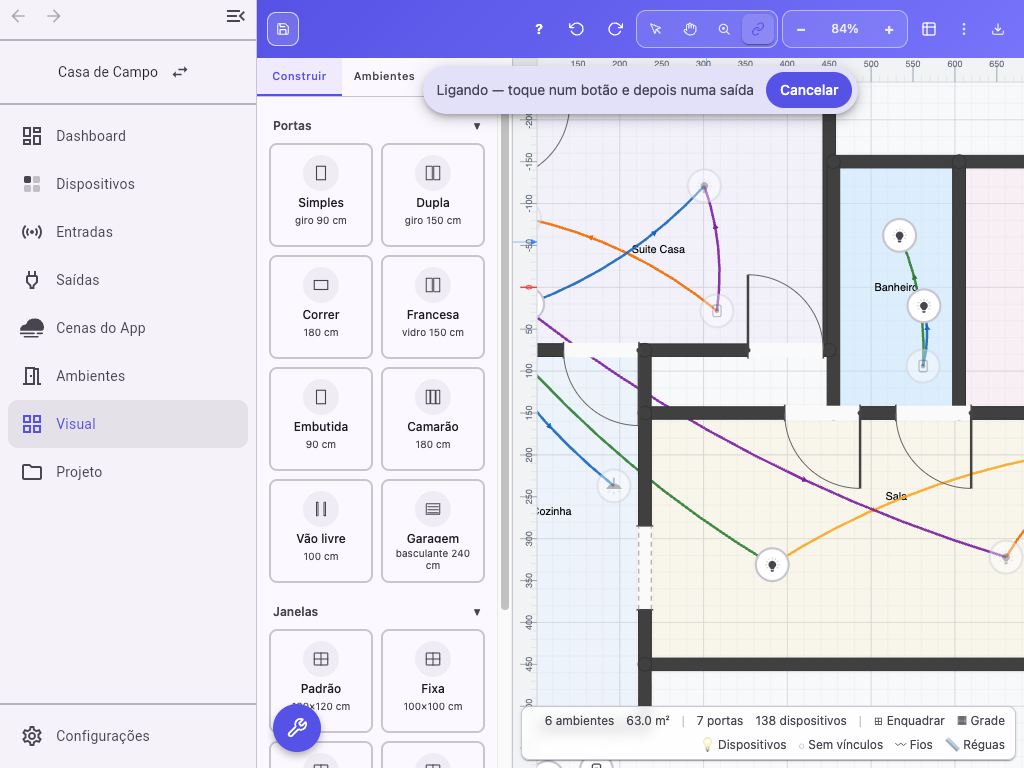Image resolution: width=1024 pixels, height=768 pixels.
Task: Click the switch device in Banheiro
Action: 923,366
